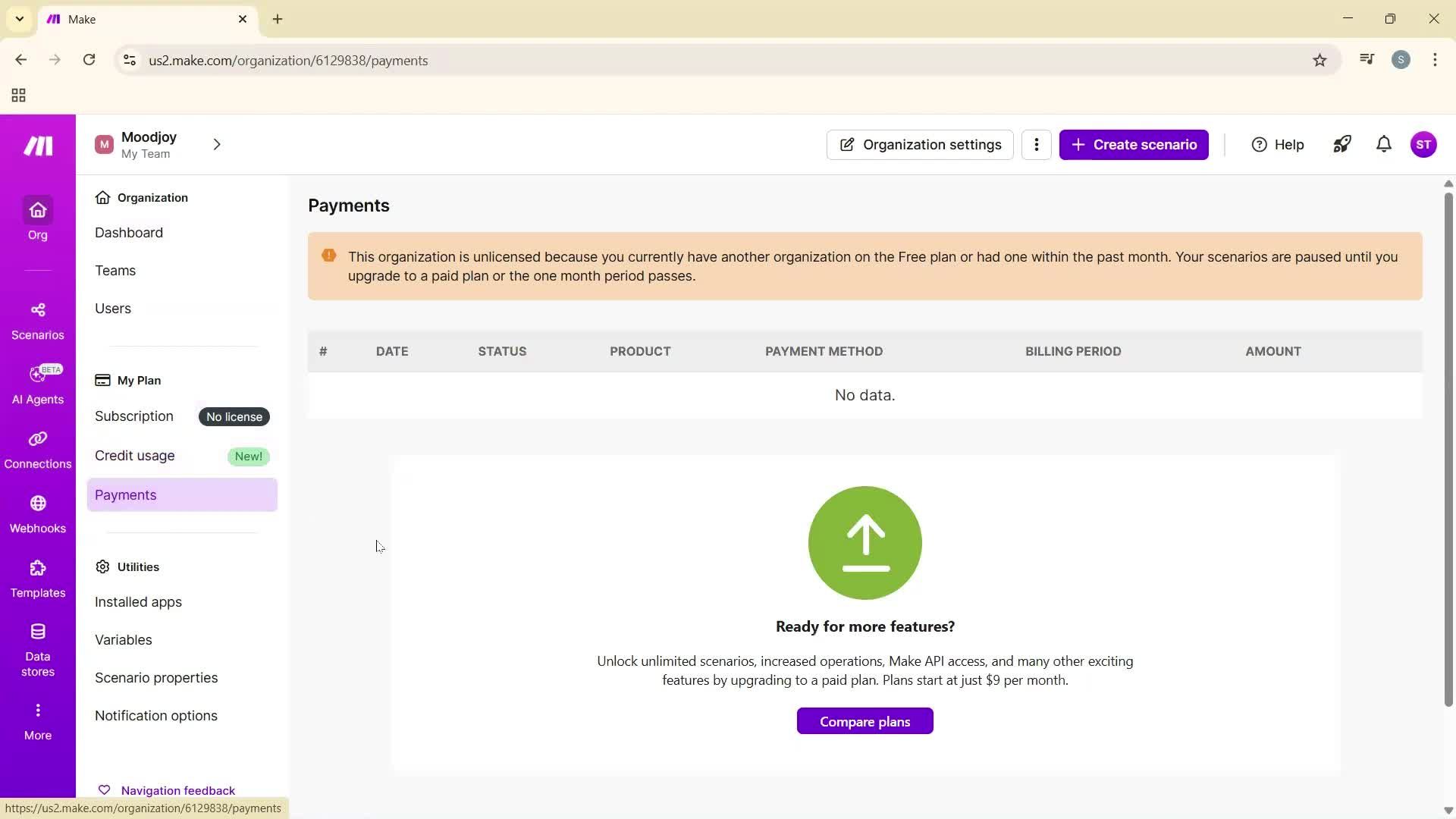1456x819 pixels.
Task: Click the Make logo
Action: [37, 145]
